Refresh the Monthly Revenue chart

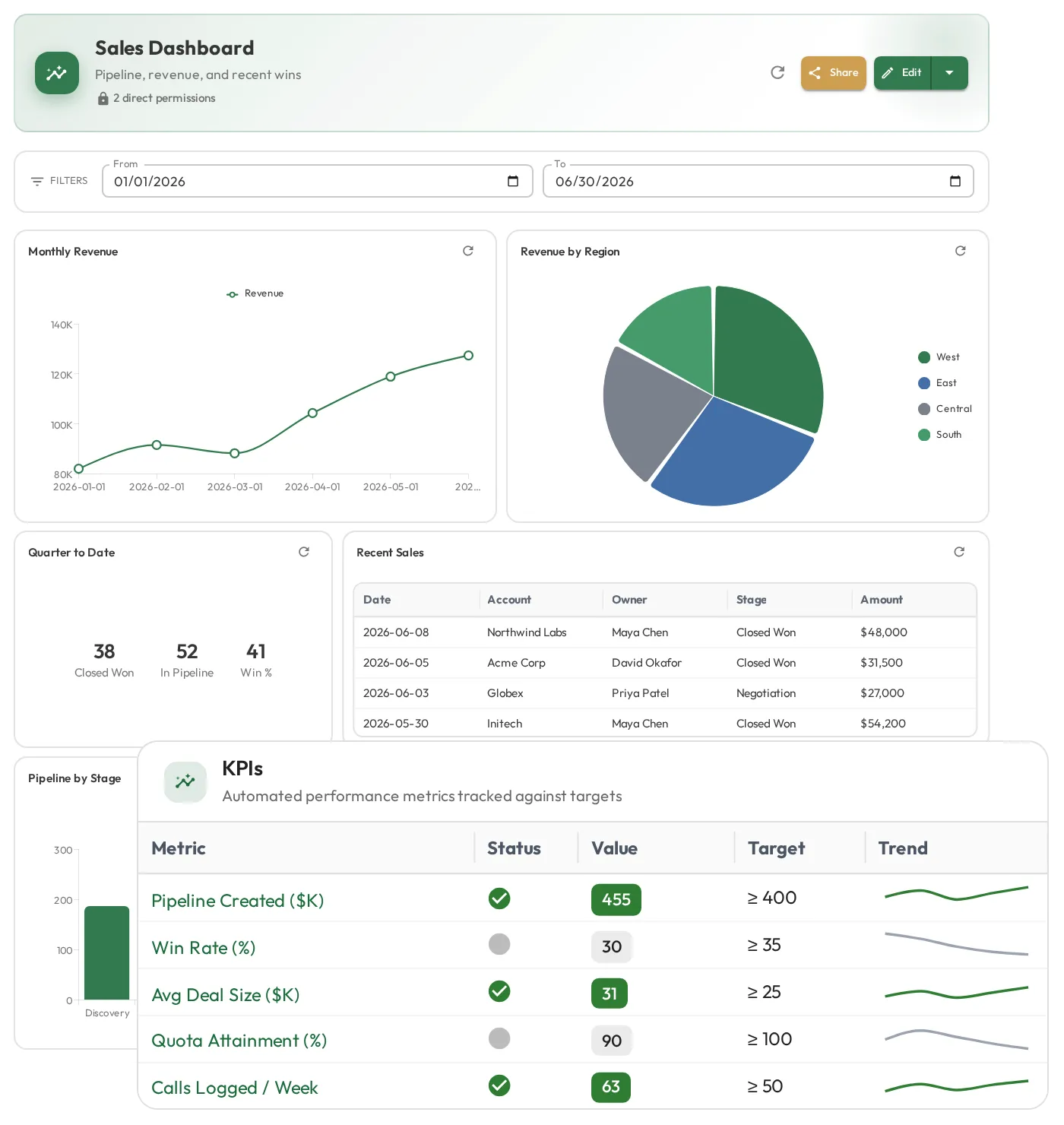(x=468, y=251)
